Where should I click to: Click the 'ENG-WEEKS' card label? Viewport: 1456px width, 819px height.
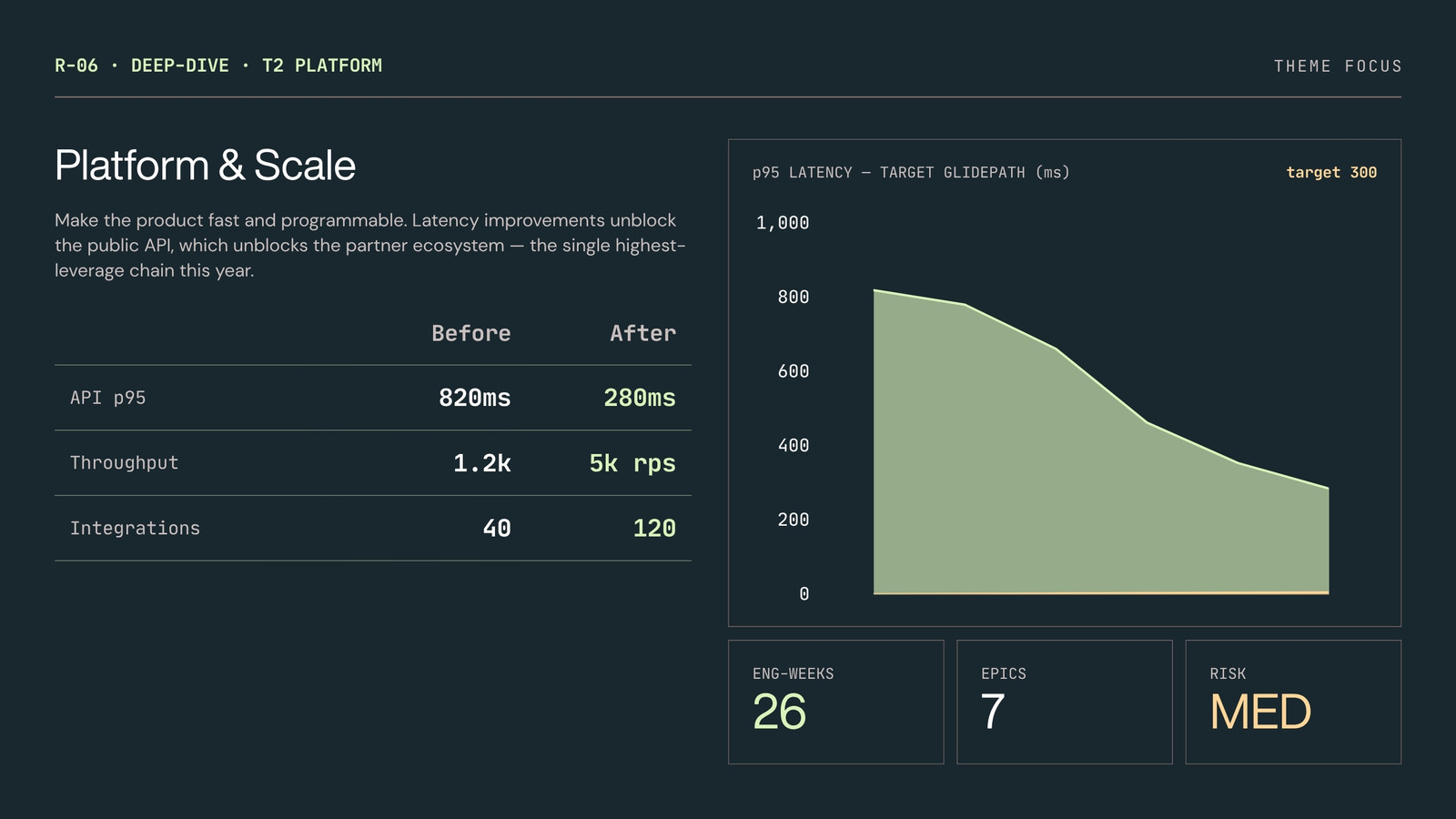[794, 673]
